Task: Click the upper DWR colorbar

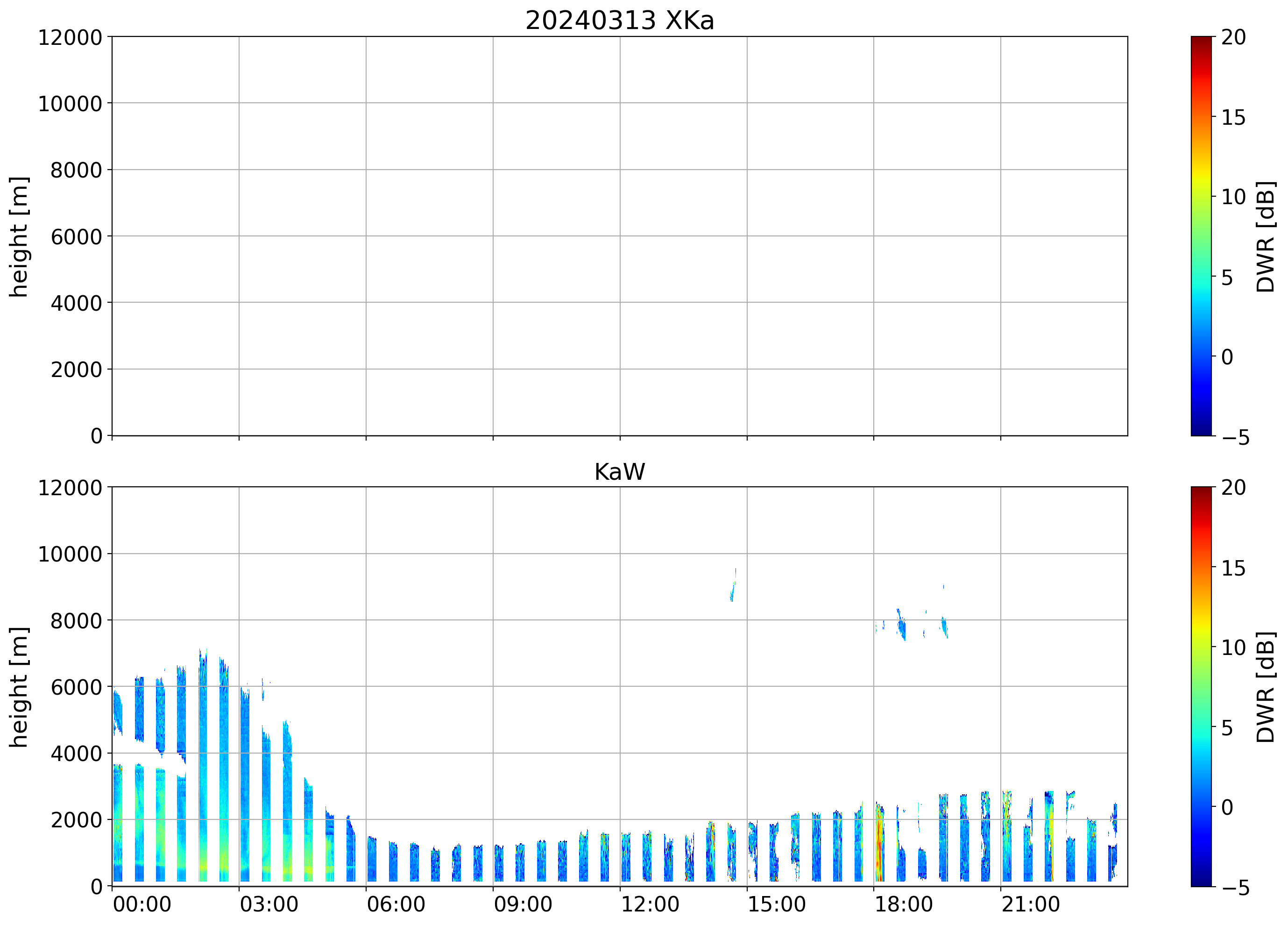Action: pyautogui.click(x=1201, y=236)
